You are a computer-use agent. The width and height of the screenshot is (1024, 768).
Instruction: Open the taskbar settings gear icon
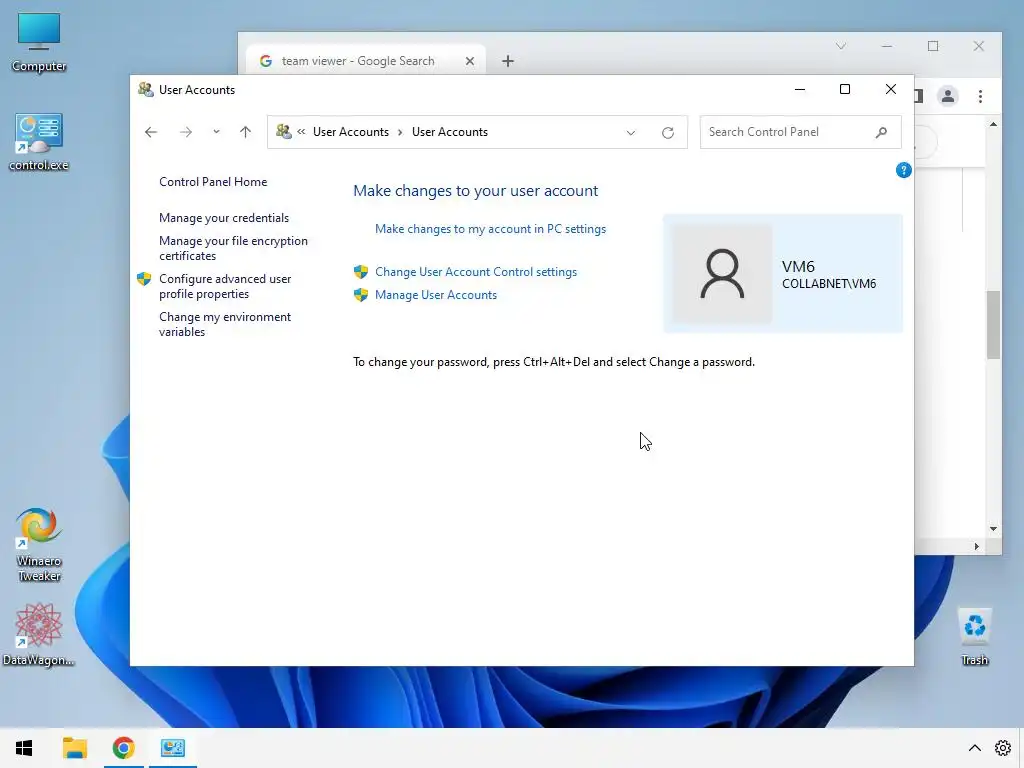click(x=1002, y=748)
